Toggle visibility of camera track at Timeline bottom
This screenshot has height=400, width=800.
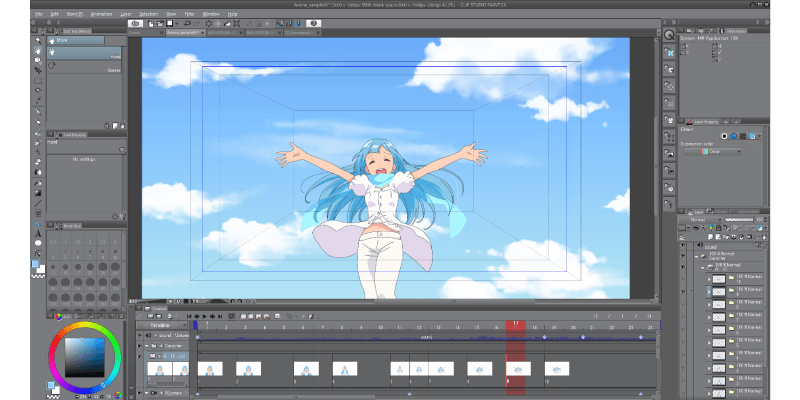(140, 393)
